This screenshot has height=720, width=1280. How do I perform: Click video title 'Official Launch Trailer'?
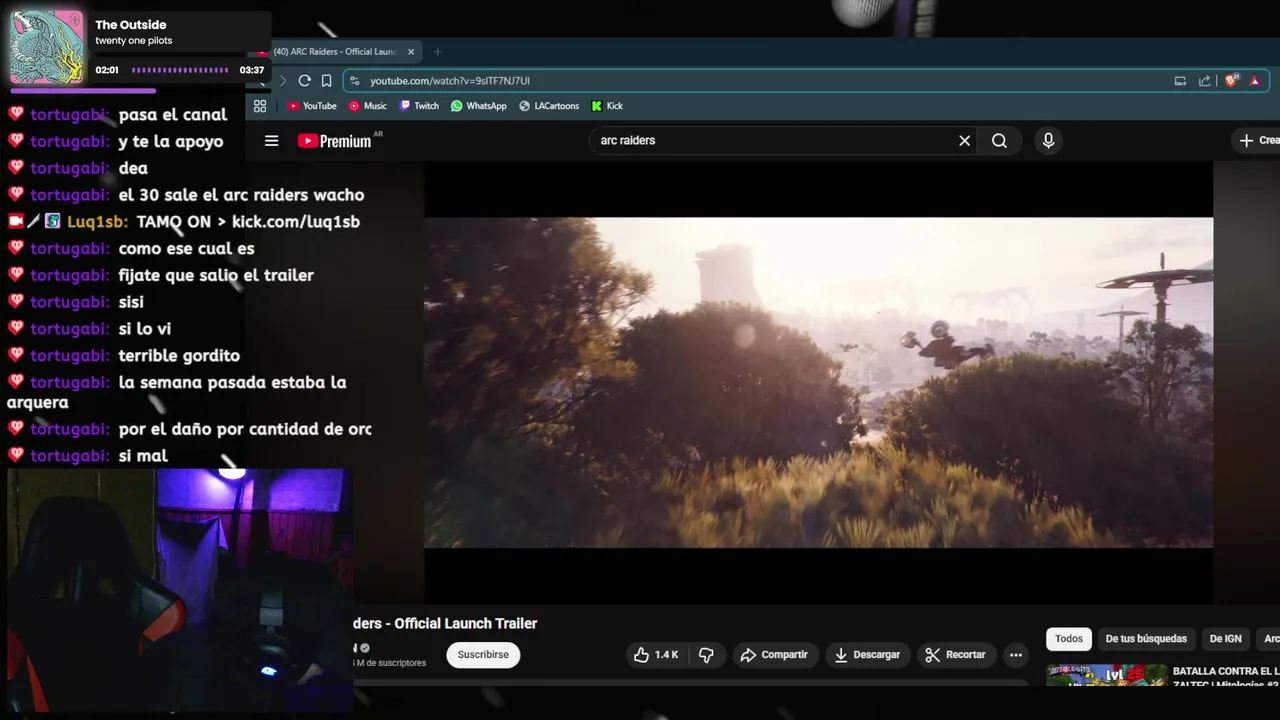pos(466,624)
